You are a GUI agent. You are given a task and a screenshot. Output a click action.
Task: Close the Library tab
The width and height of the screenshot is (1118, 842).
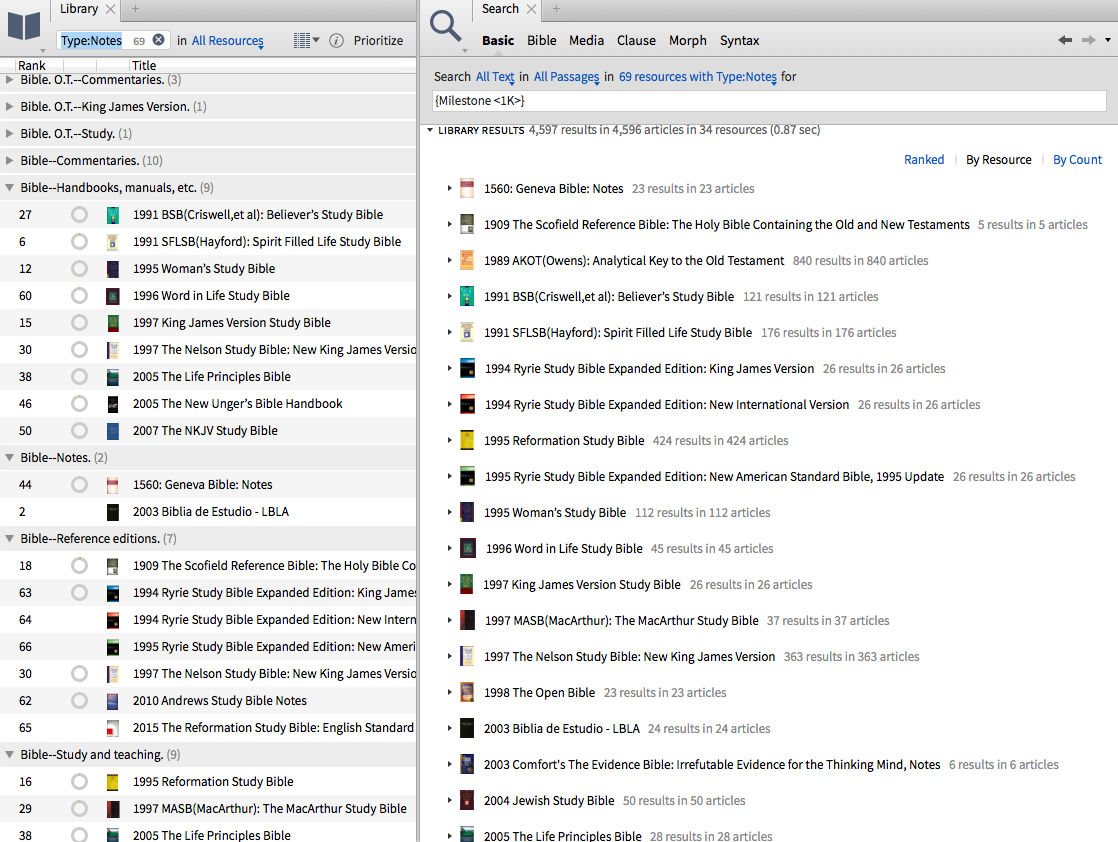click(x=110, y=9)
